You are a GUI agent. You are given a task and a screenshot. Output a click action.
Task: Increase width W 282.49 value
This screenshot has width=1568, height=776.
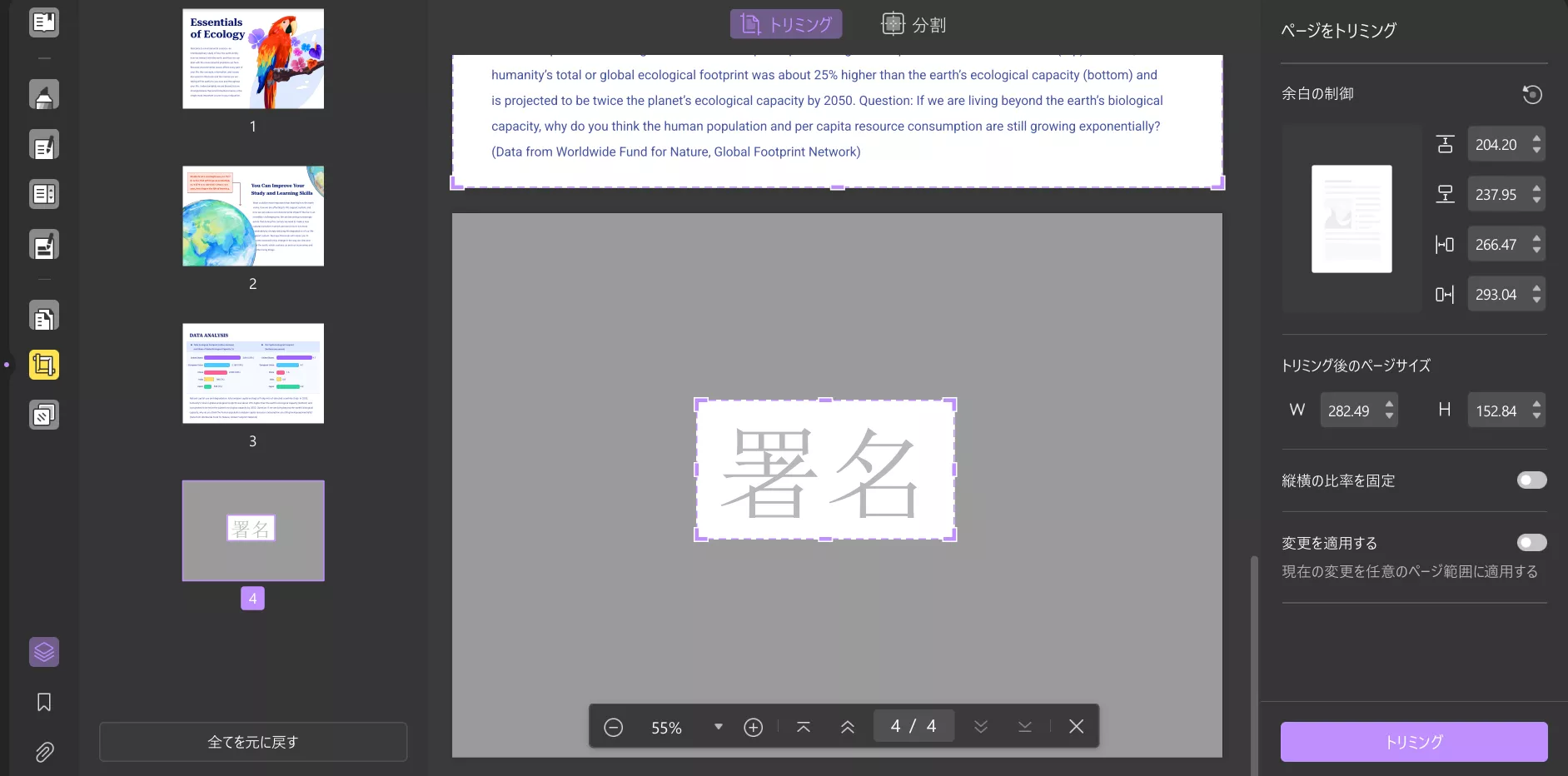(x=1389, y=404)
